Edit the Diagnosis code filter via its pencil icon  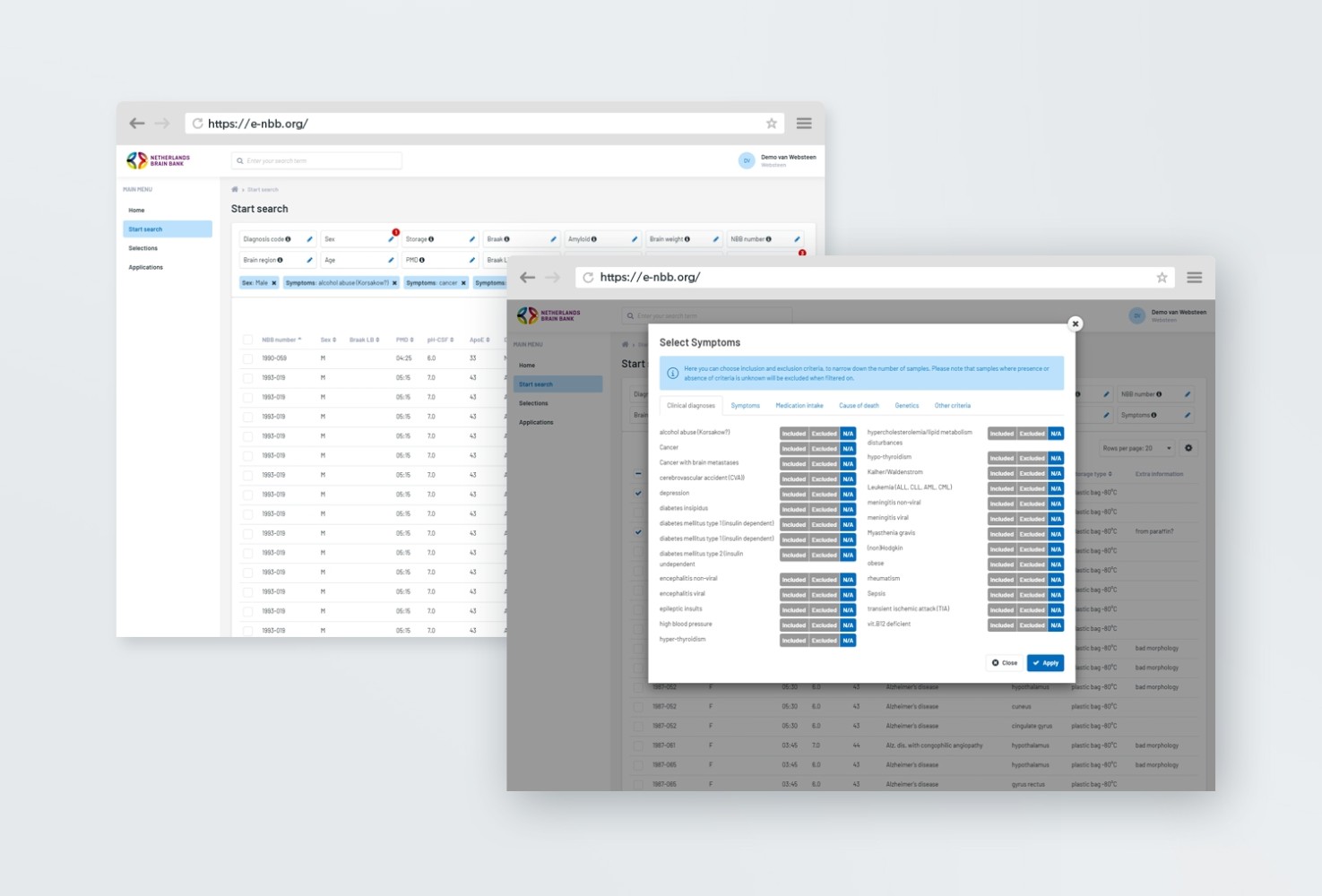[x=310, y=239]
